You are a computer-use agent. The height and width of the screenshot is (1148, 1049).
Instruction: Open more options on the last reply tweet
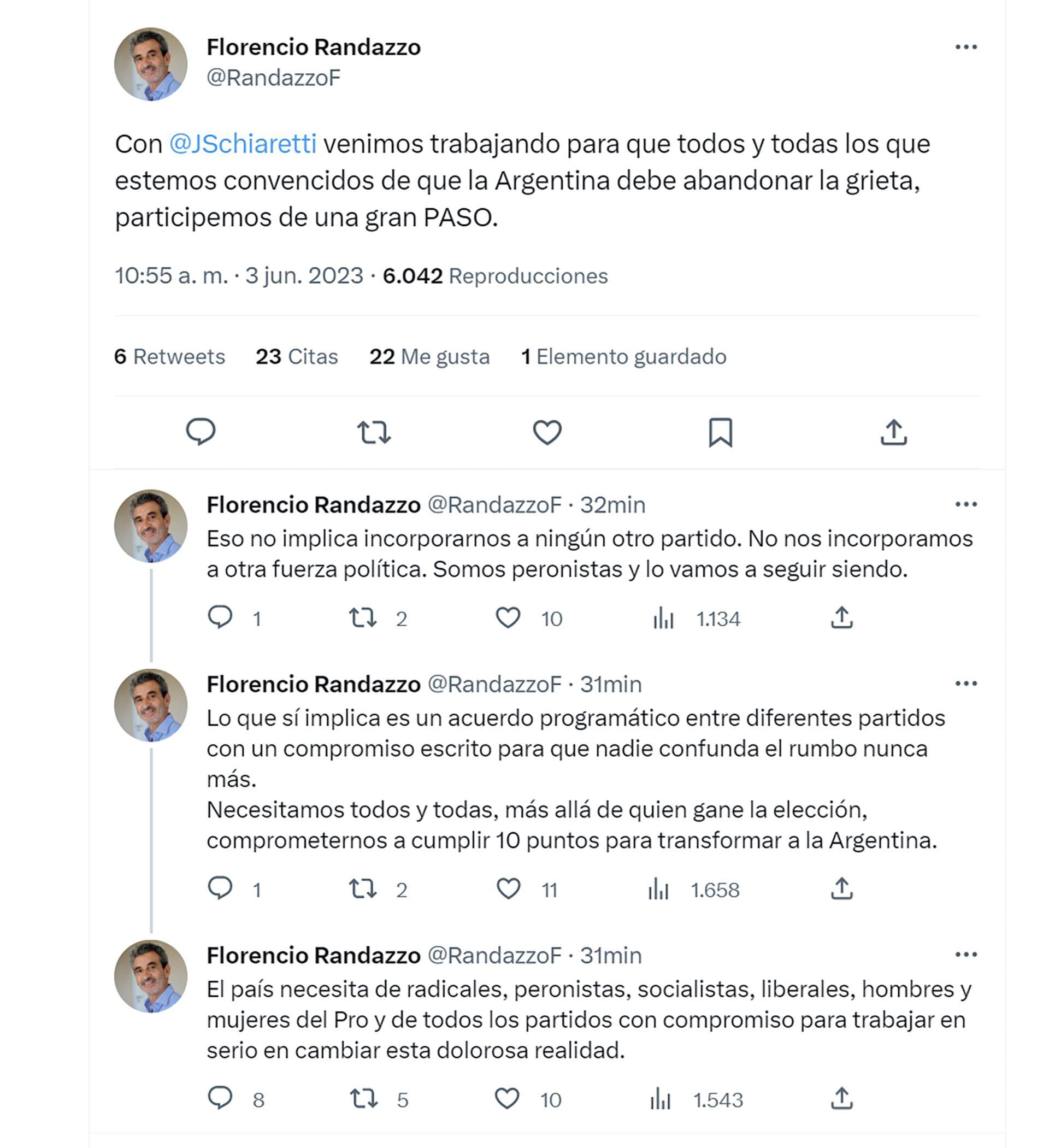(966, 955)
